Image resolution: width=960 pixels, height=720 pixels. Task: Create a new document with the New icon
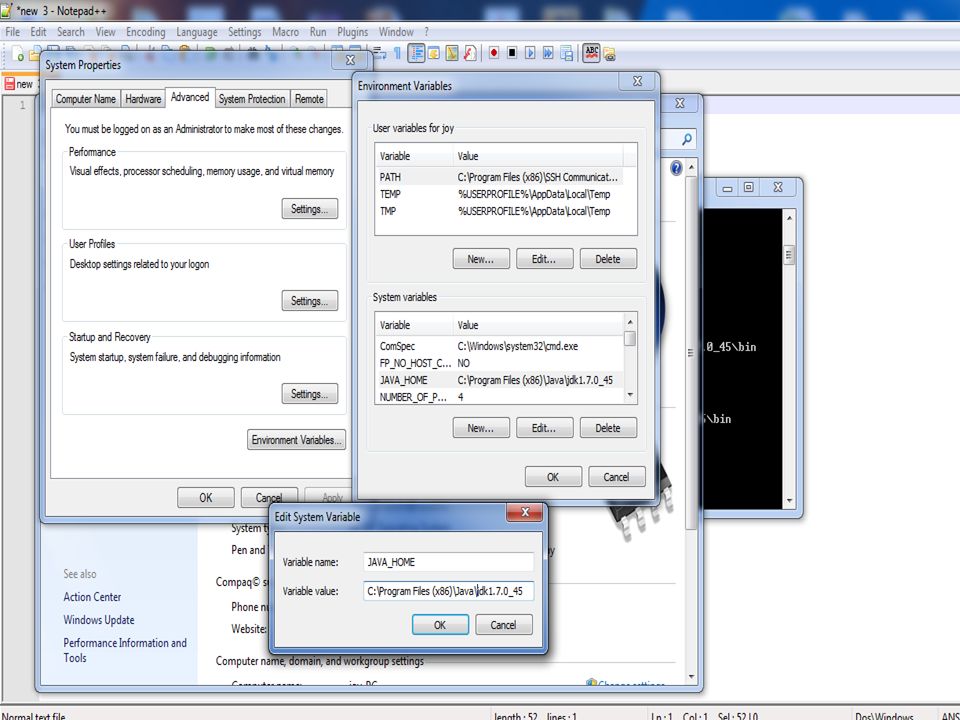click(18, 54)
